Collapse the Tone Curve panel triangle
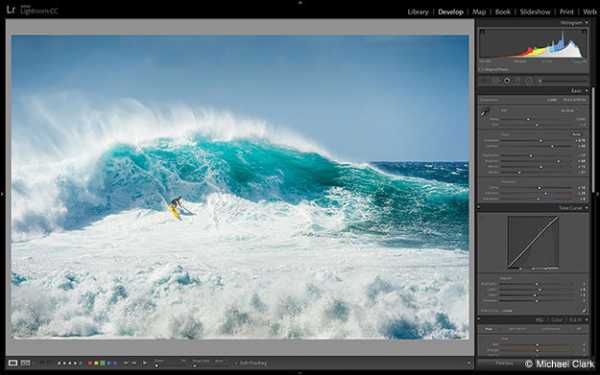The width and height of the screenshot is (600, 375). [586, 207]
